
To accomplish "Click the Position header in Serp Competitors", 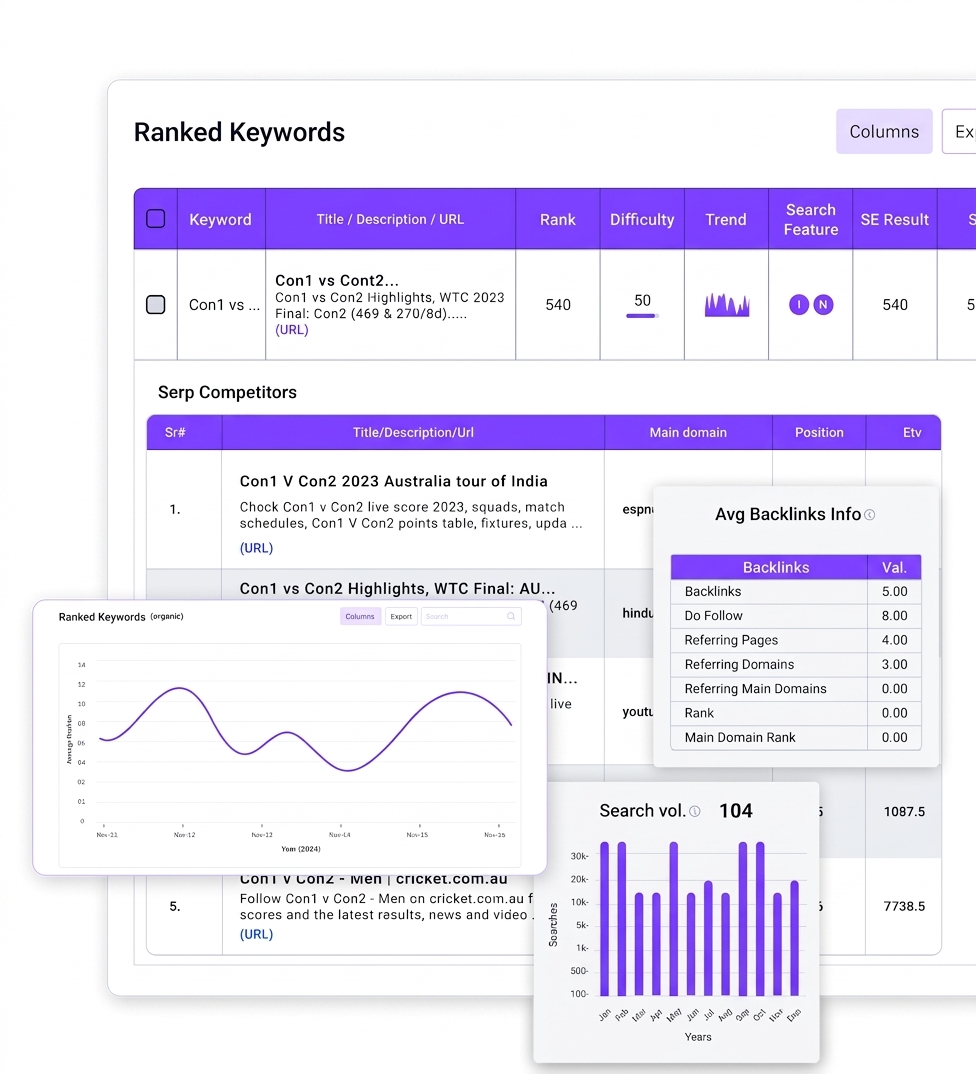I will 819,432.
